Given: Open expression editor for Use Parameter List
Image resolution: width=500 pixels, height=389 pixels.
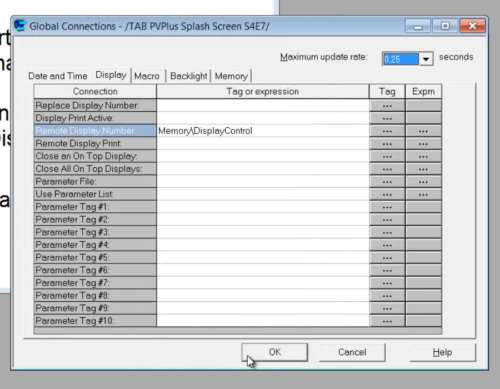Looking at the screenshot, I should click(423, 194).
